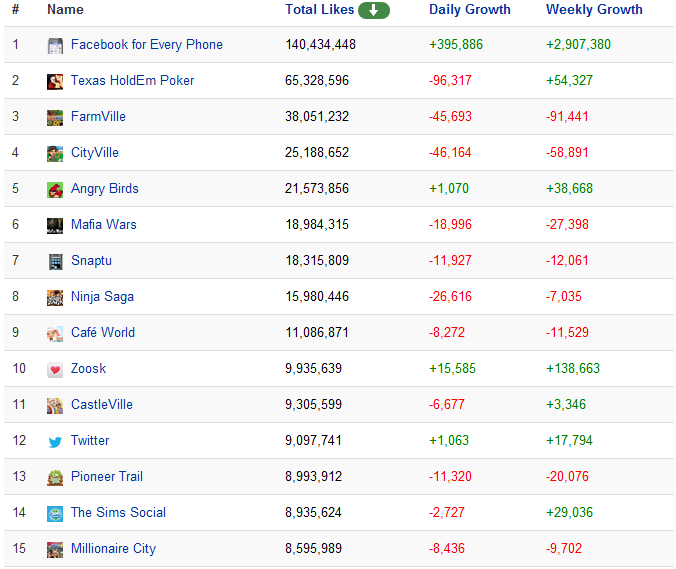
Task: Open the Angry Birds link
Action: point(105,189)
